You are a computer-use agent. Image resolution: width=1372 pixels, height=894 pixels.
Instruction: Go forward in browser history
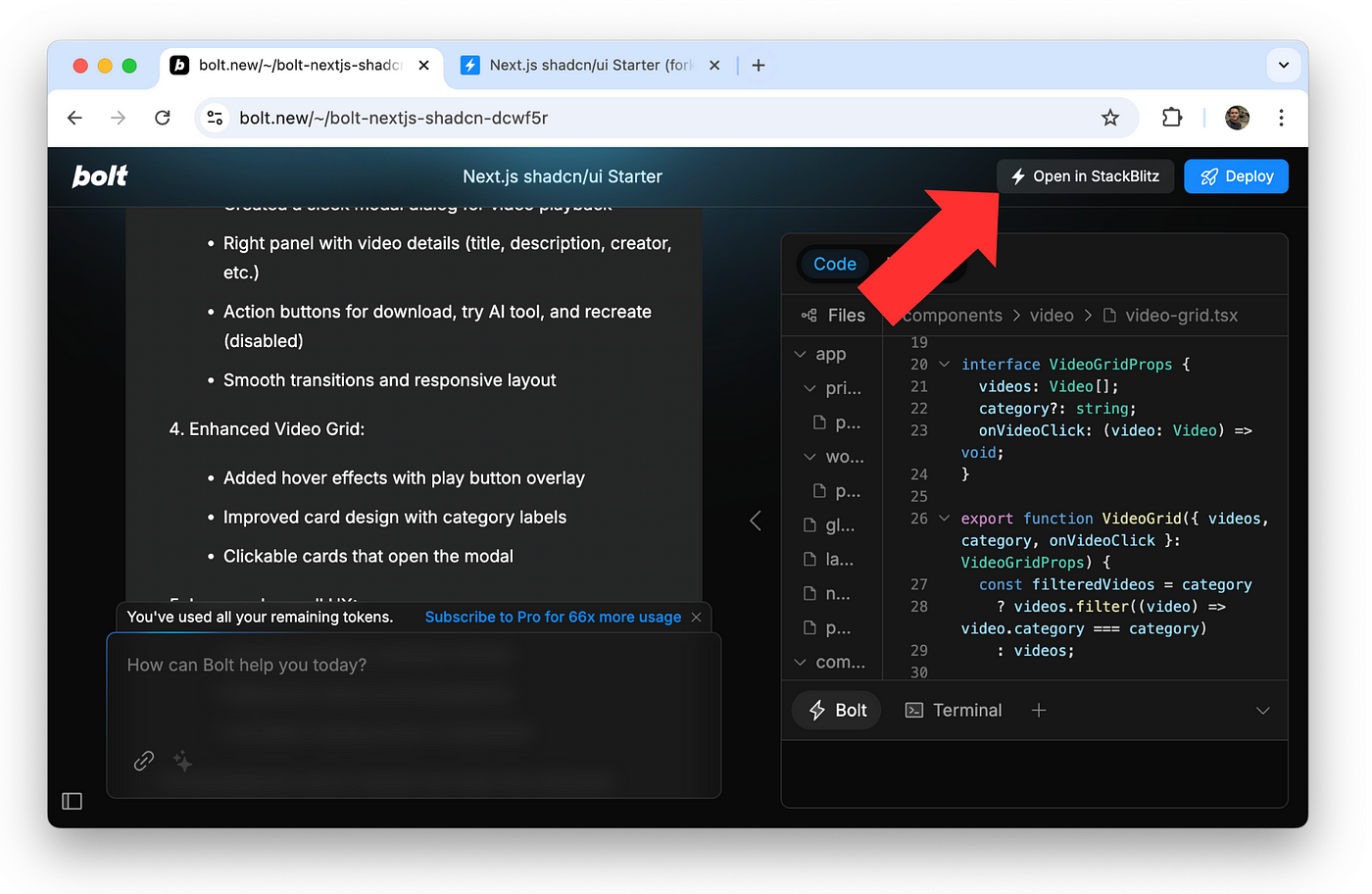coord(119,118)
